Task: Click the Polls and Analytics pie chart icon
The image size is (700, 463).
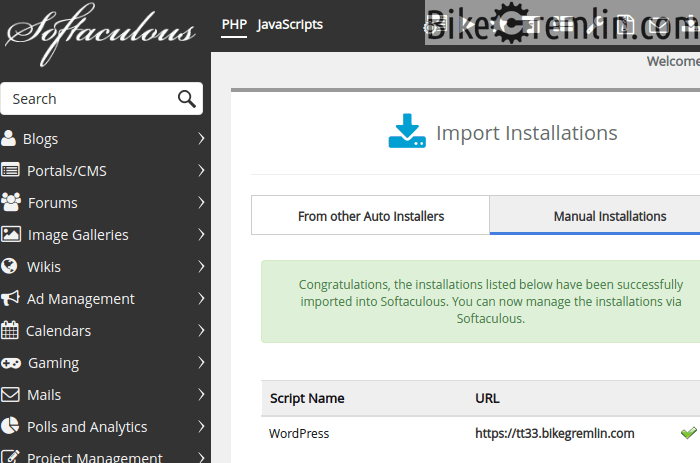Action: 10,426
